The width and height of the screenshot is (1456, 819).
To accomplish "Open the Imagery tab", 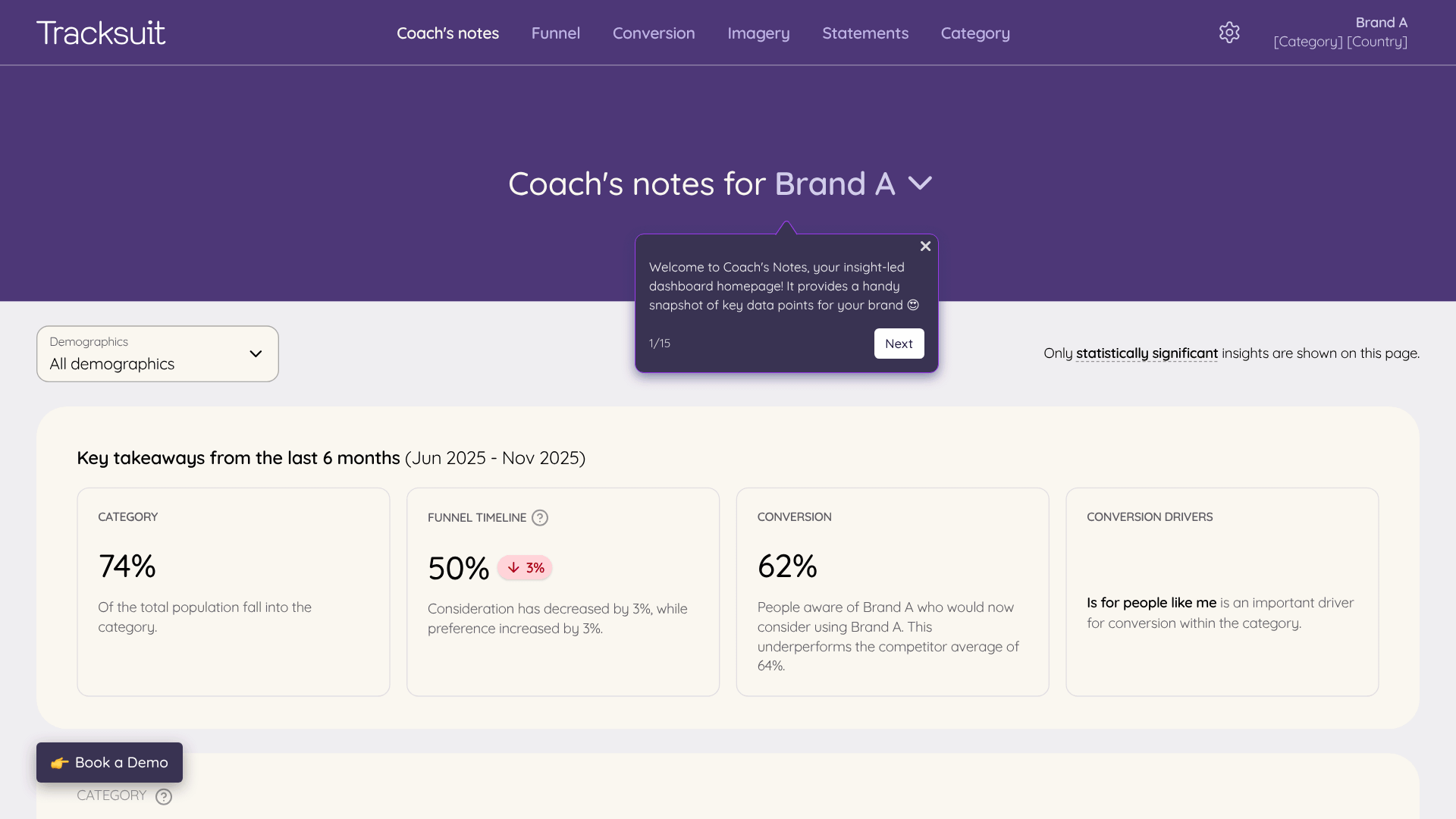I will [x=758, y=33].
